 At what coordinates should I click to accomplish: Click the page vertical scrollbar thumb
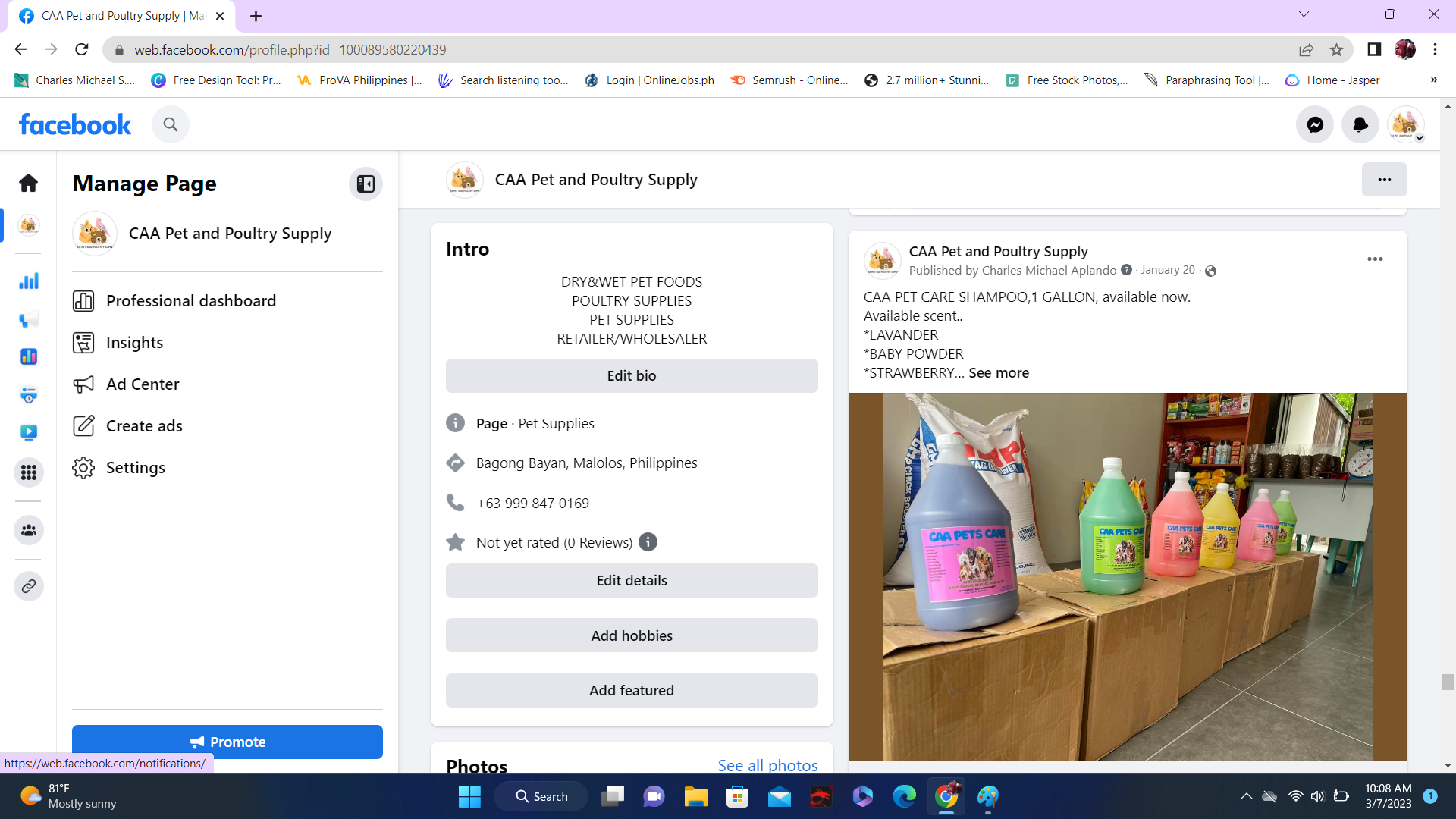click(x=1447, y=682)
